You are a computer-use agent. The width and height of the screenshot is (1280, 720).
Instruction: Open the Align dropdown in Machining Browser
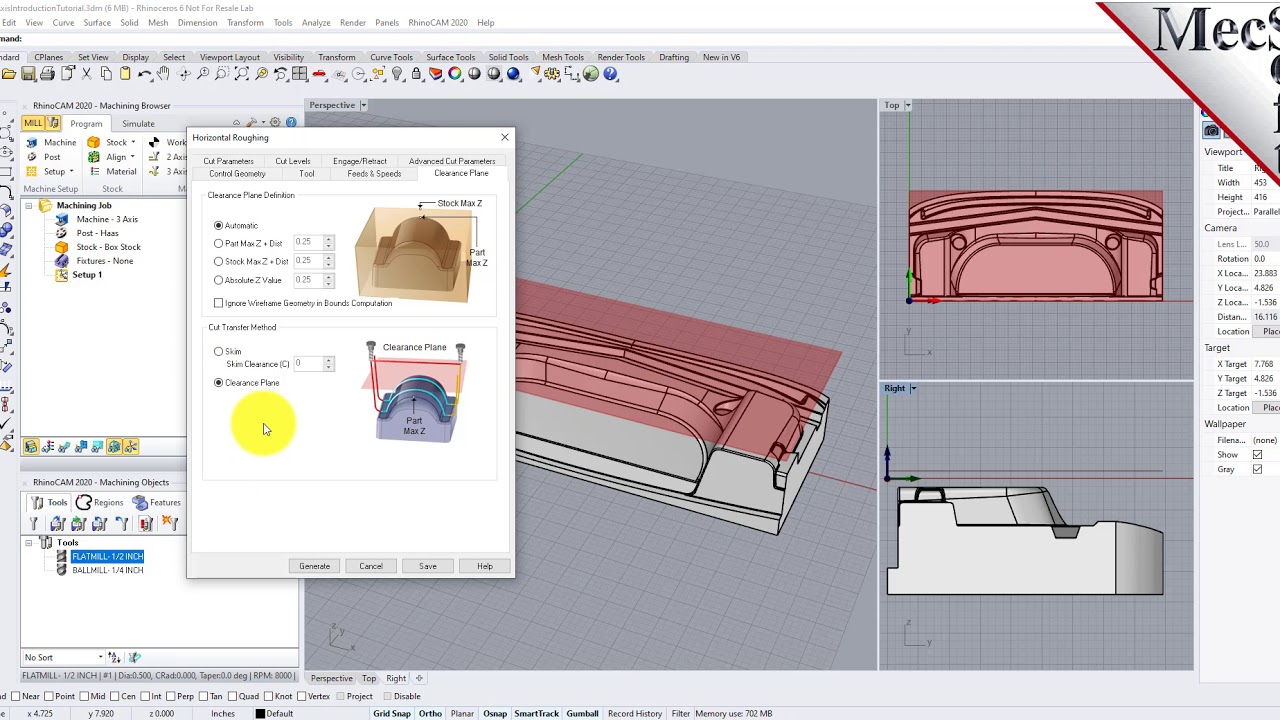coord(132,157)
